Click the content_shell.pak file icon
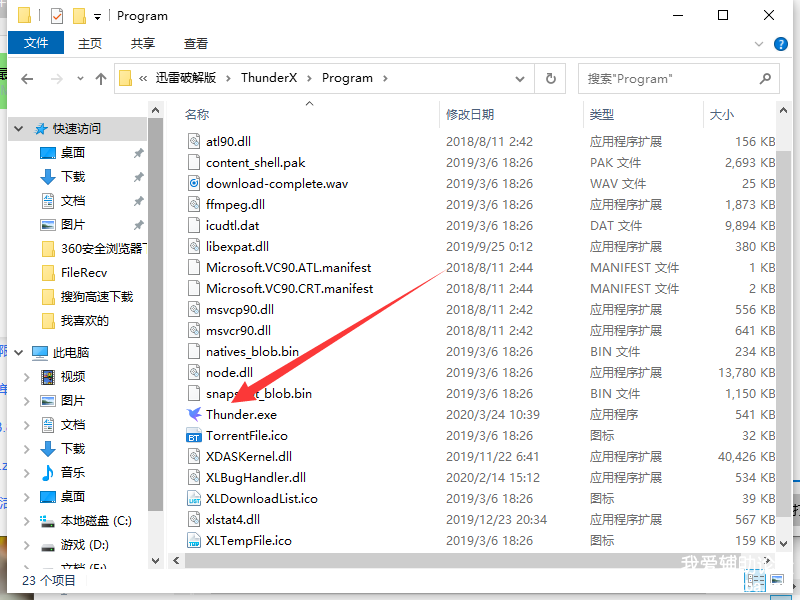The image size is (800, 600). click(x=194, y=163)
